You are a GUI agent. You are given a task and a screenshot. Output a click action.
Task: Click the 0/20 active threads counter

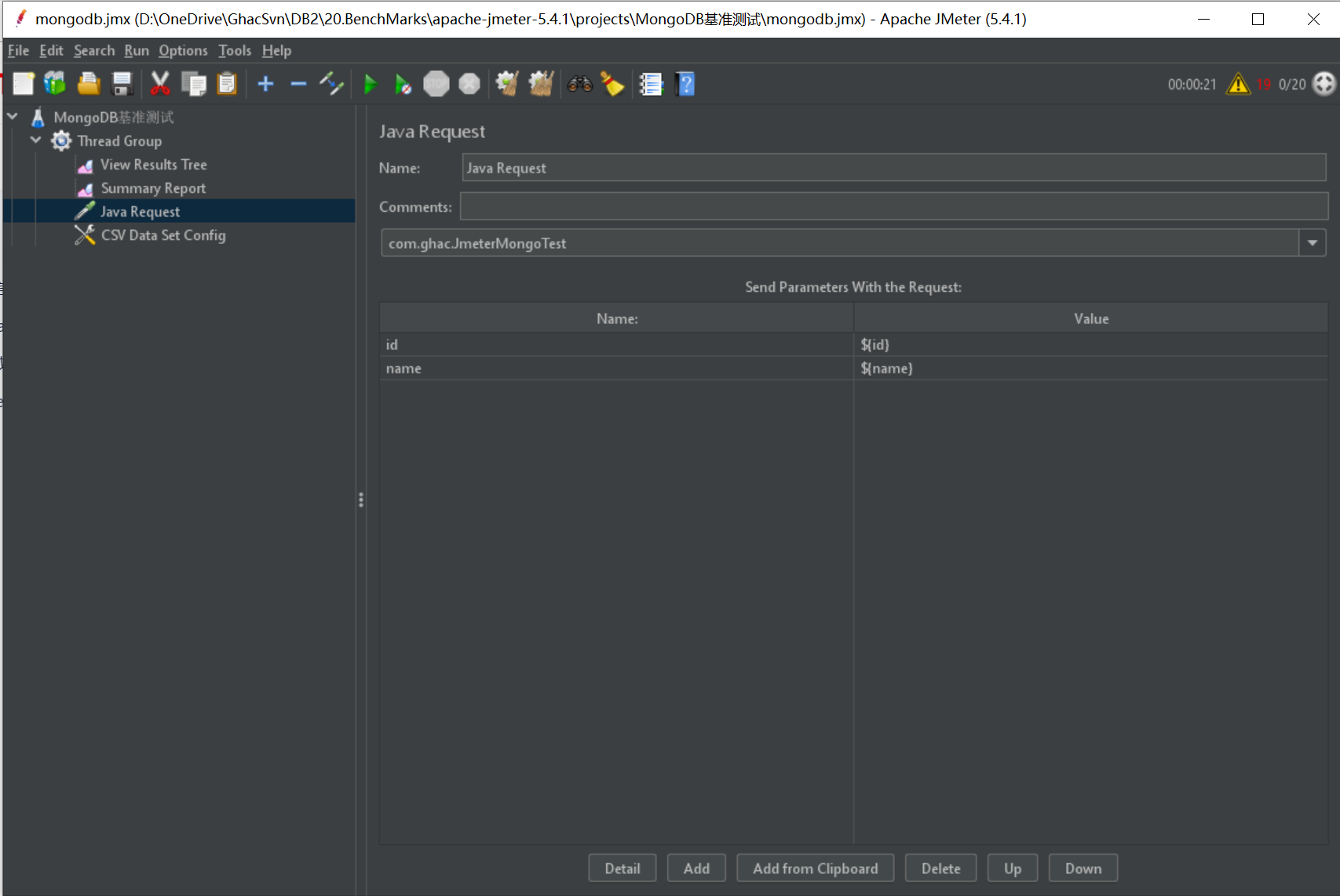pos(1292,84)
